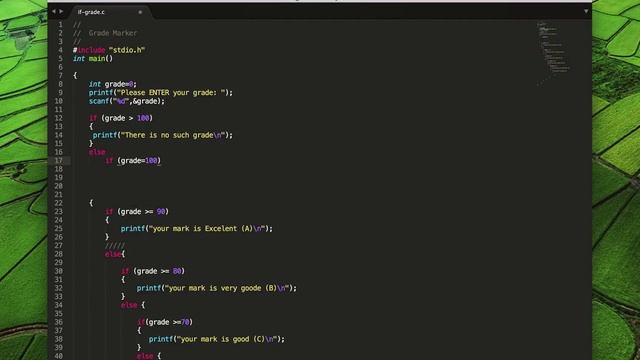The width and height of the screenshot is (640, 360).
Task: Click the if(grade >=70) line
Action: click(165, 322)
